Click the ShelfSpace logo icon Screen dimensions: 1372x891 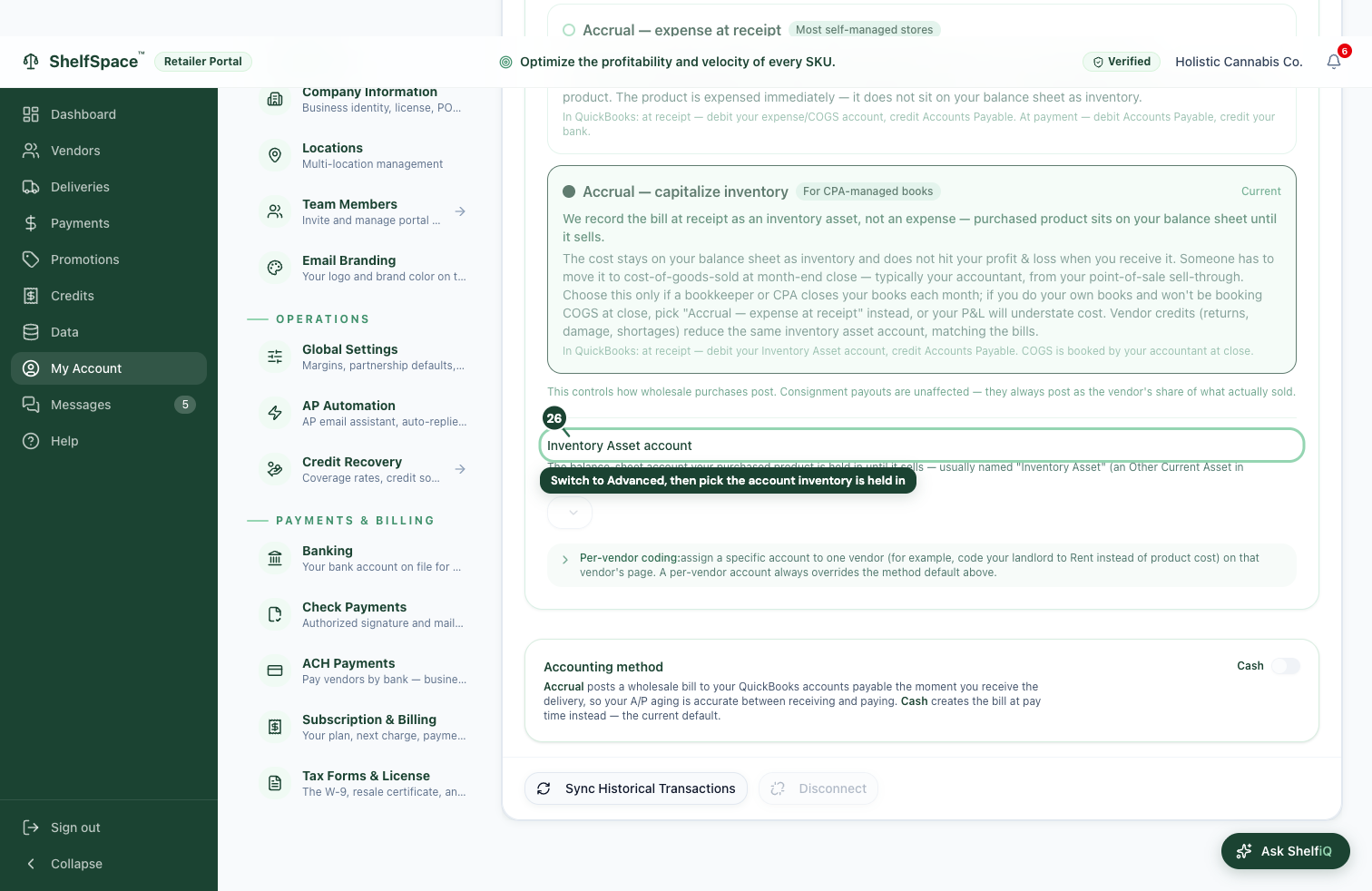click(31, 62)
